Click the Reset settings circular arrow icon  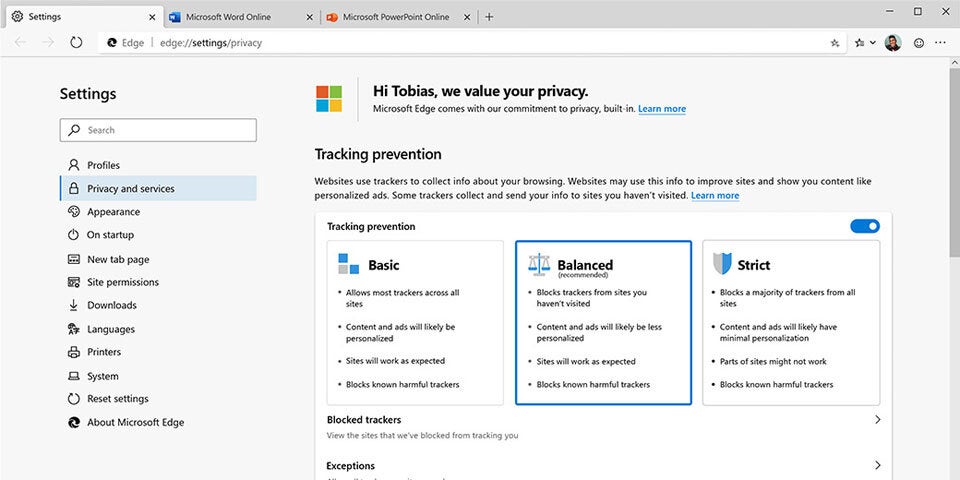(x=73, y=399)
